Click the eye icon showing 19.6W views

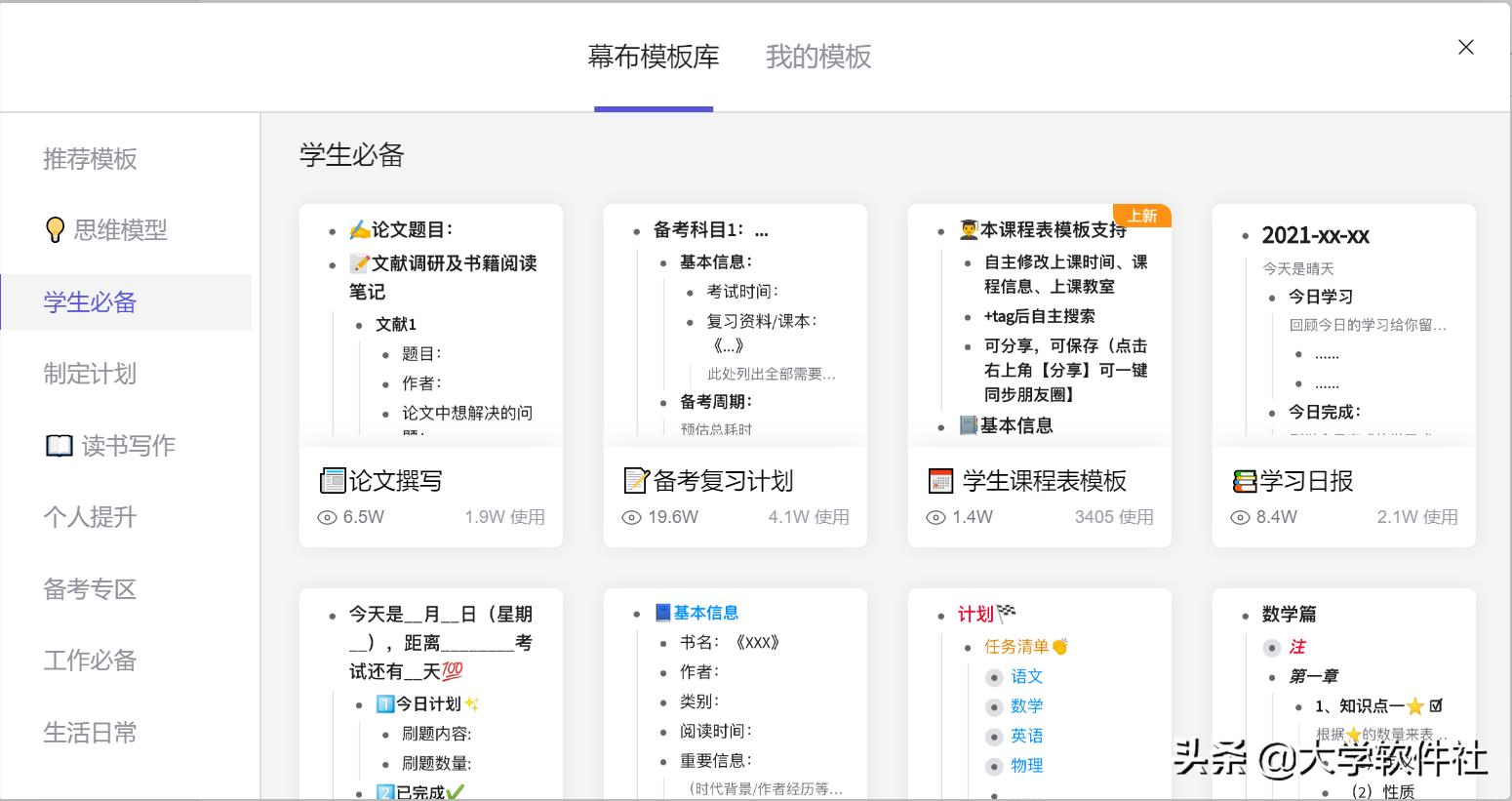coord(631,518)
